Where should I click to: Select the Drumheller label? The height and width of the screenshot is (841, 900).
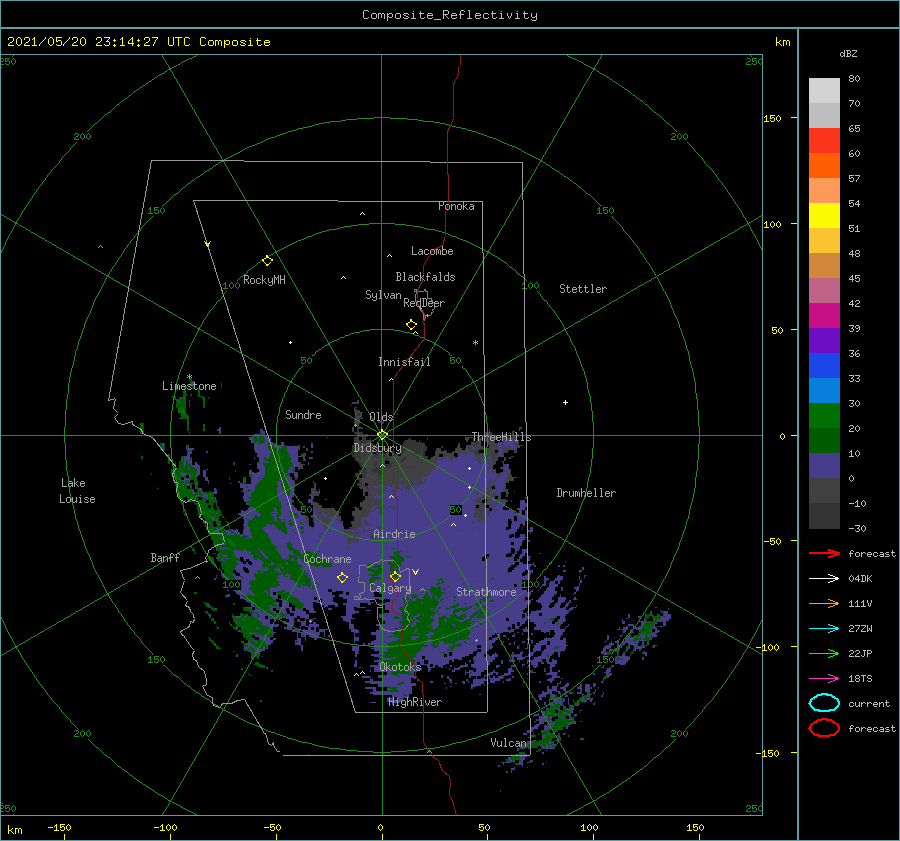point(586,493)
